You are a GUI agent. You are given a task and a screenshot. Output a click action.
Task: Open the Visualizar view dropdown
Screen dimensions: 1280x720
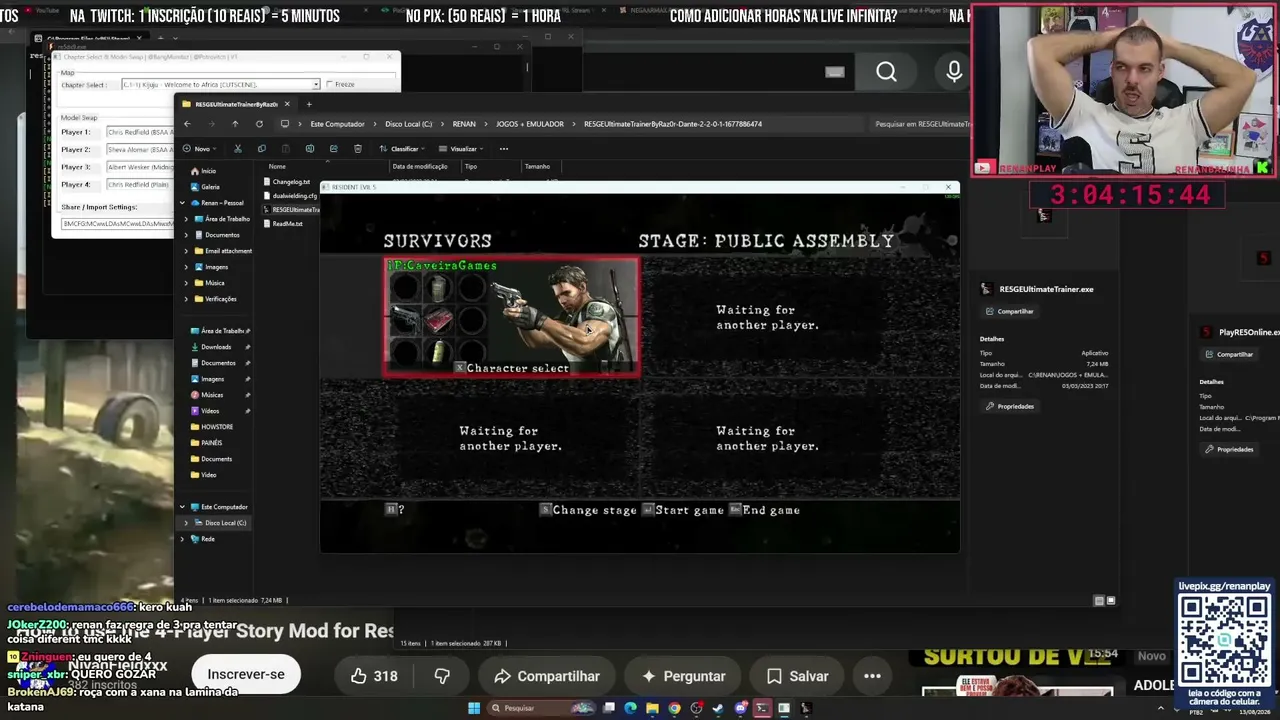[462, 149]
